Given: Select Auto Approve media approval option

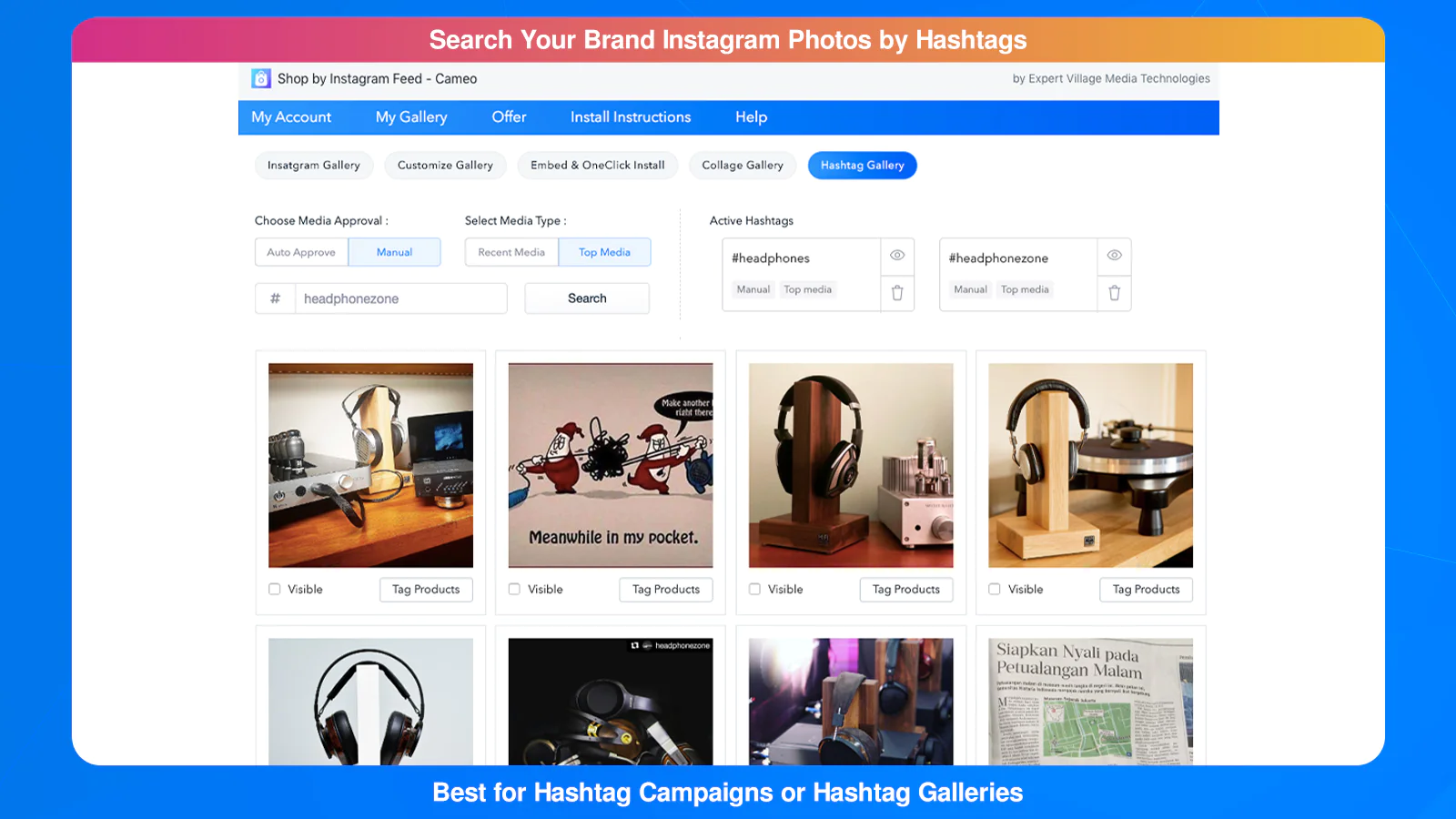Looking at the screenshot, I should (301, 252).
